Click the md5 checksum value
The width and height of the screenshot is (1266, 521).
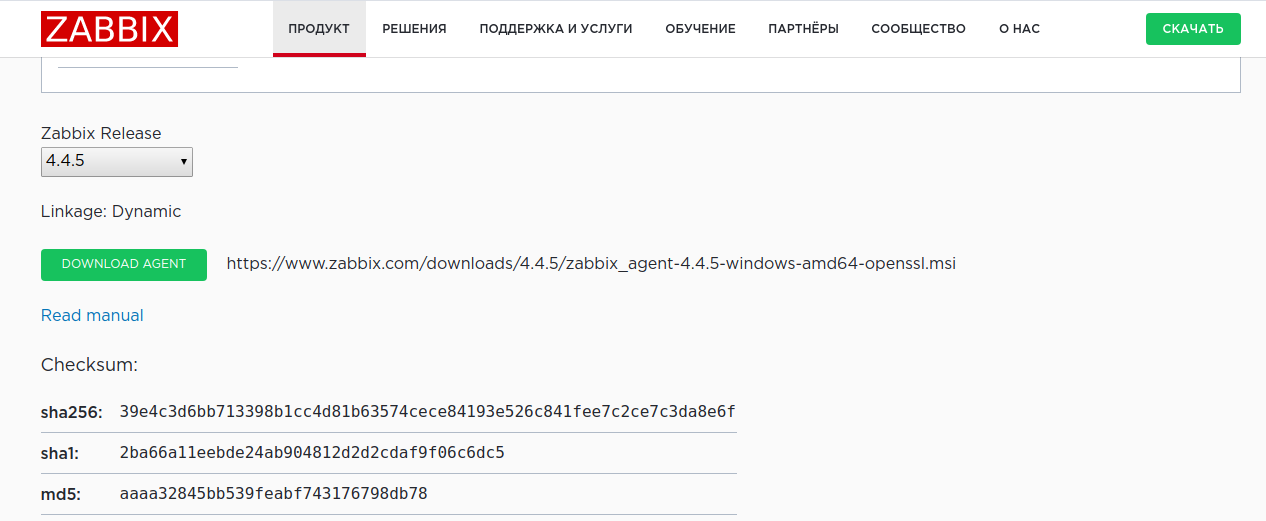tap(273, 494)
